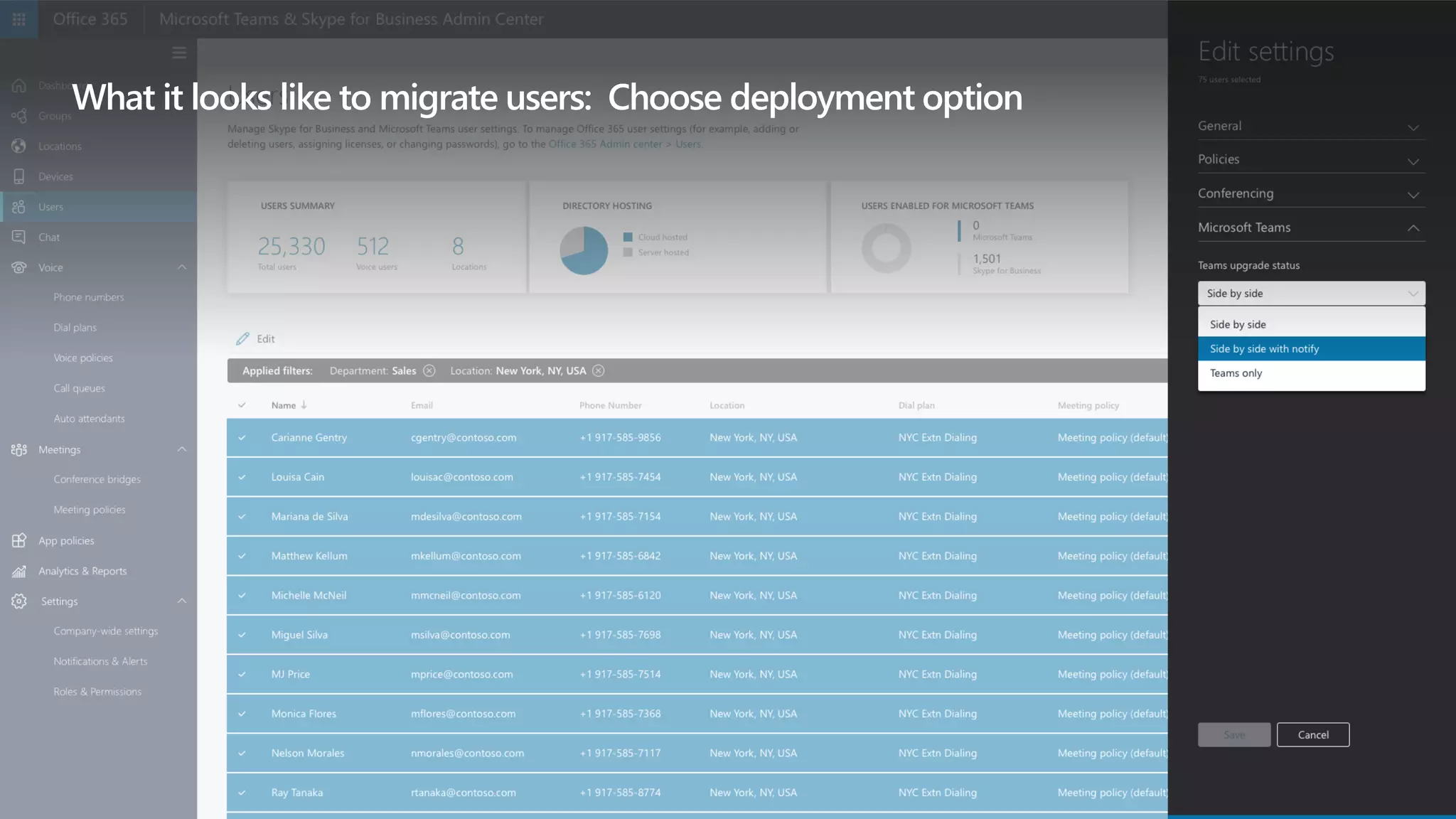Screen dimensions: 1456x819
Task: Click cgentry@contoso.com email
Action: 464,438
